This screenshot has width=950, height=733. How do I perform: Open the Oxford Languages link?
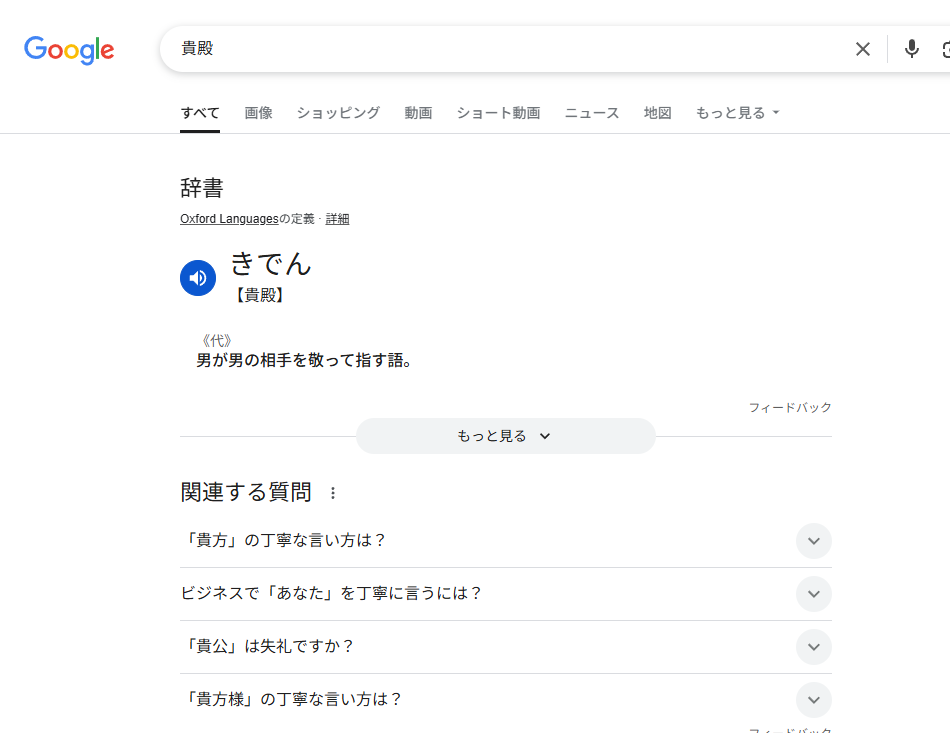coord(229,219)
